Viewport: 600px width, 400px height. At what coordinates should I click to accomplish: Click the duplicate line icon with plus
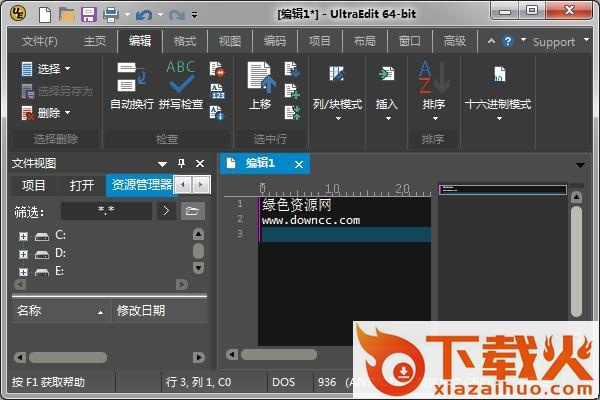[292, 91]
